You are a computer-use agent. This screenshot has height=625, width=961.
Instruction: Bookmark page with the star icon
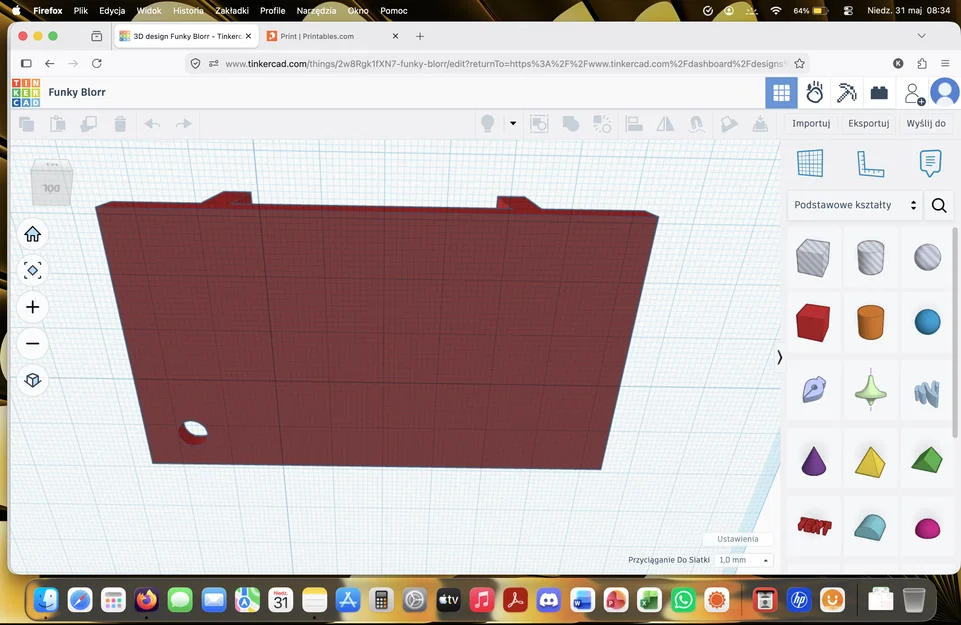coord(799,64)
